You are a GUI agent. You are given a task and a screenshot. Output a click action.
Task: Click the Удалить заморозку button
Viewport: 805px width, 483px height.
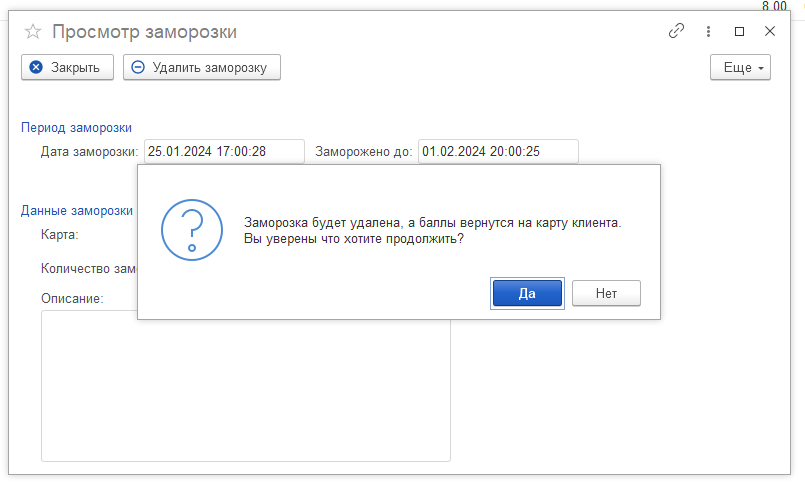202,67
